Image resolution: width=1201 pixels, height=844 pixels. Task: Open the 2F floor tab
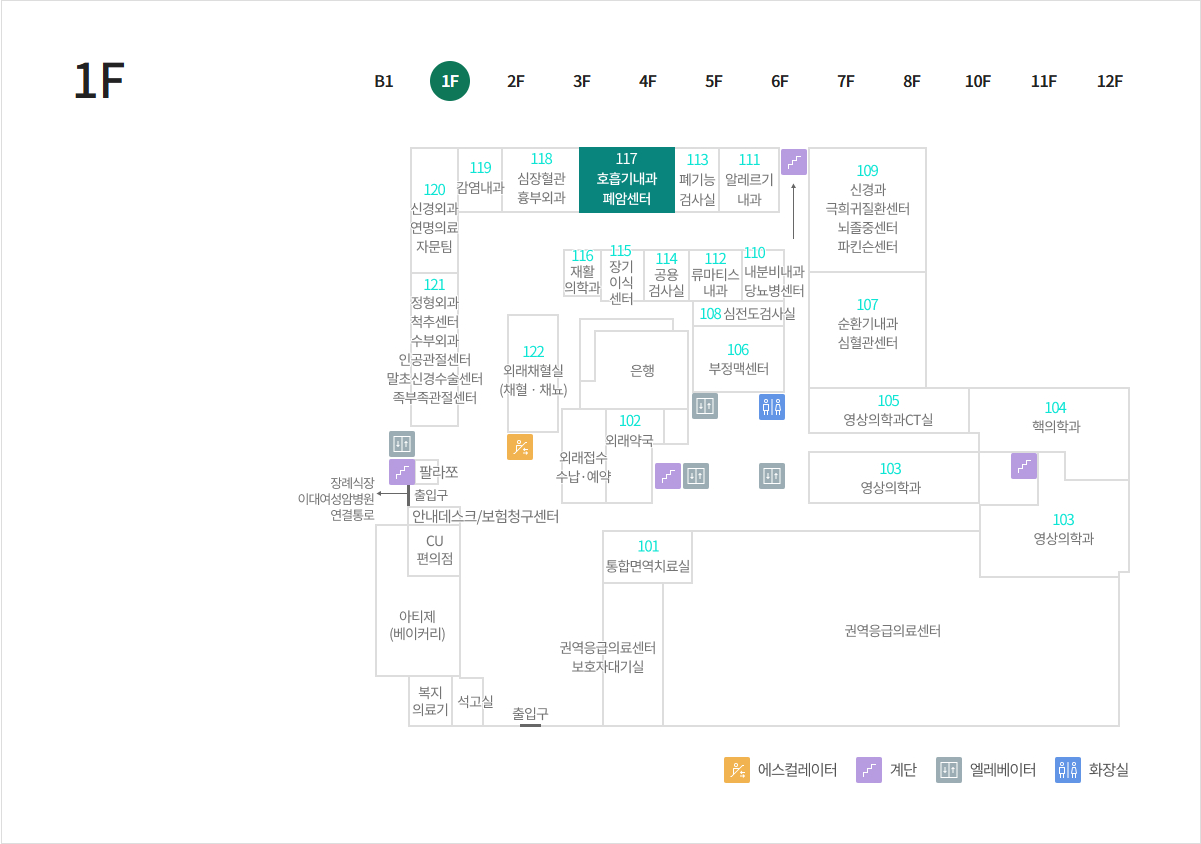pos(516,82)
